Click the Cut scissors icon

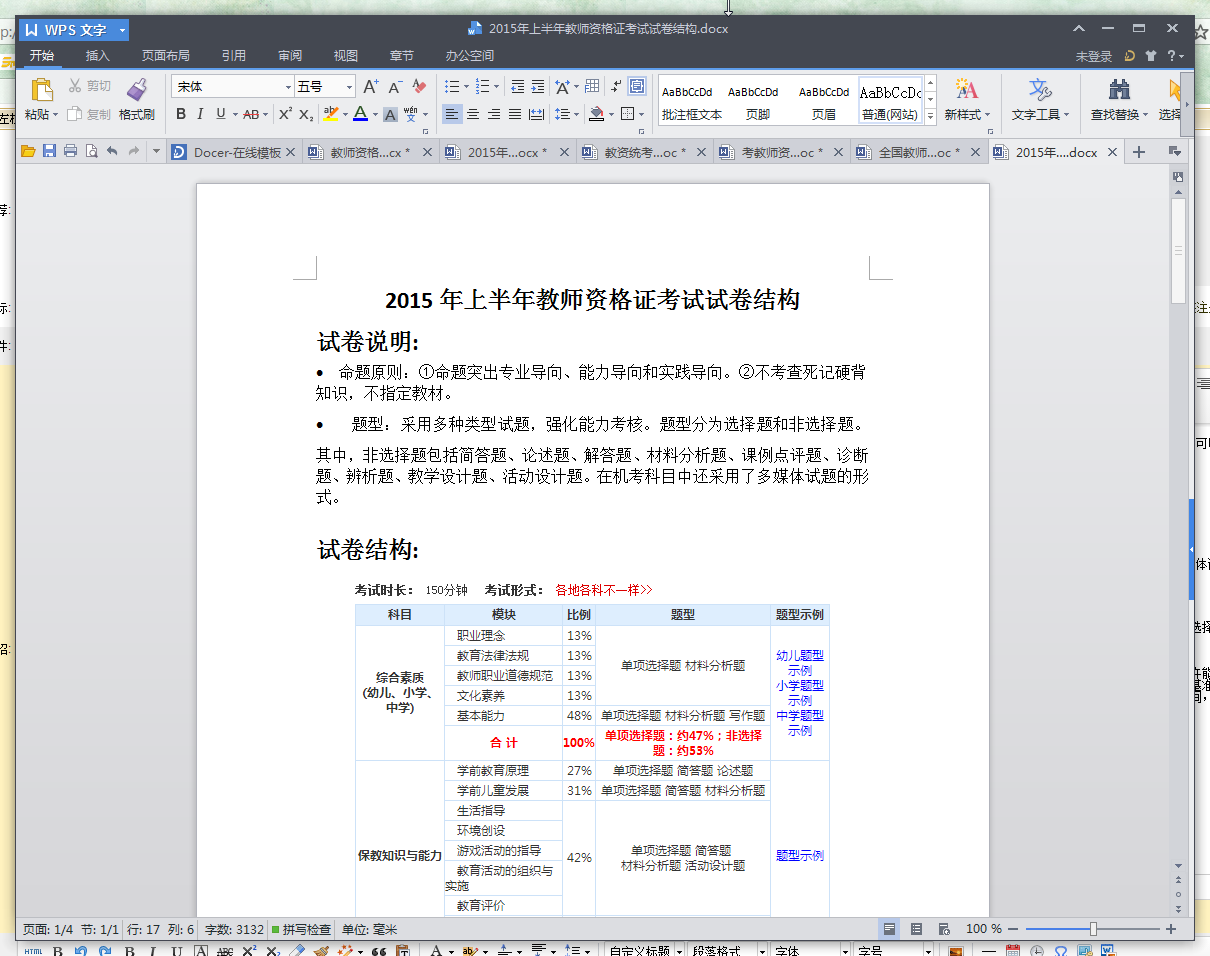[x=75, y=86]
